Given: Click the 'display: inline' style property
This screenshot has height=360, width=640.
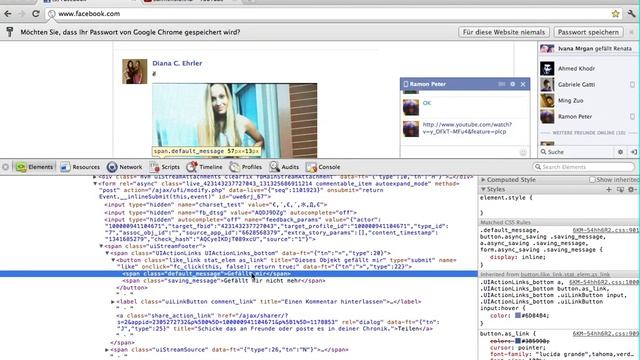Looking at the screenshot, I should click(518, 257).
